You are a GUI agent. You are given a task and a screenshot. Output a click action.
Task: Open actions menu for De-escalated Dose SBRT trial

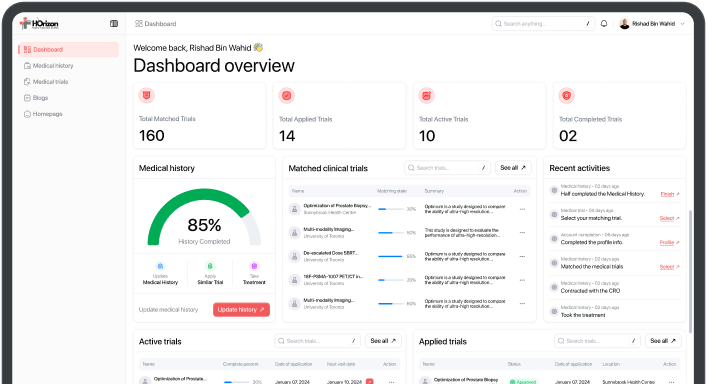tap(522, 256)
